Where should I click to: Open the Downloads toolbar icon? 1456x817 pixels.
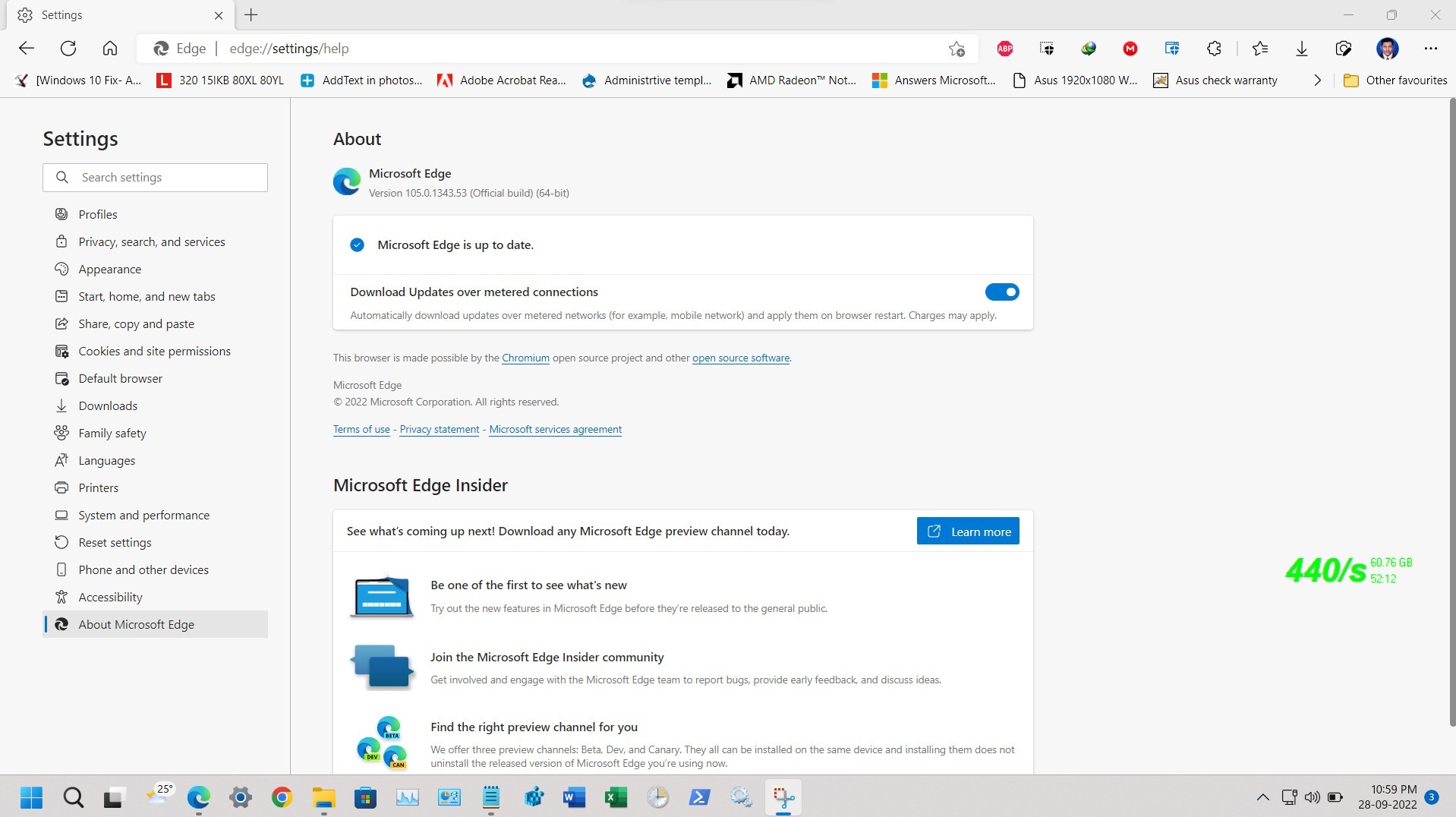point(1302,49)
